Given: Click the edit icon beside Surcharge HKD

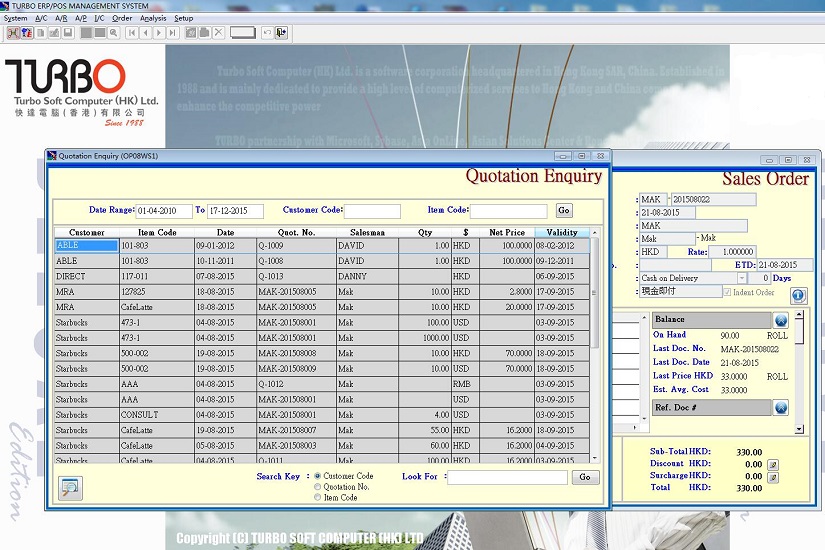Looking at the screenshot, I should (773, 477).
